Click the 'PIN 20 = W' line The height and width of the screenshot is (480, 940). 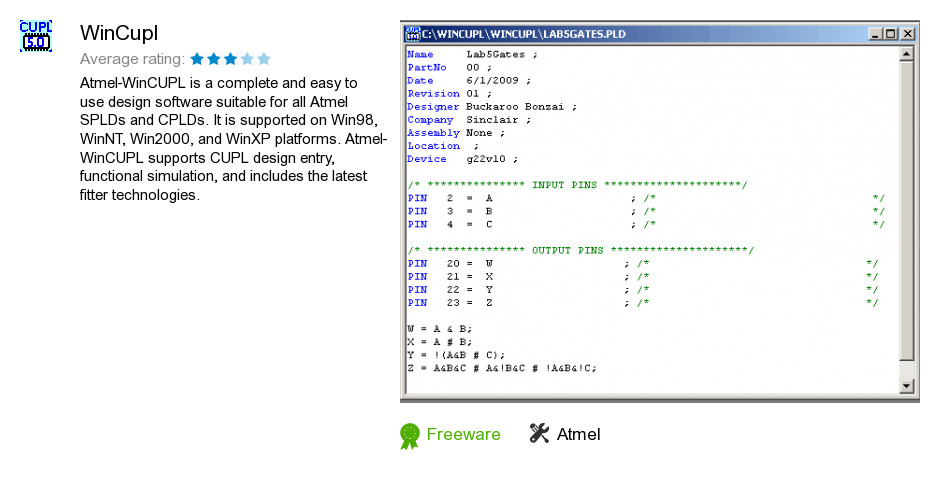(x=643, y=264)
